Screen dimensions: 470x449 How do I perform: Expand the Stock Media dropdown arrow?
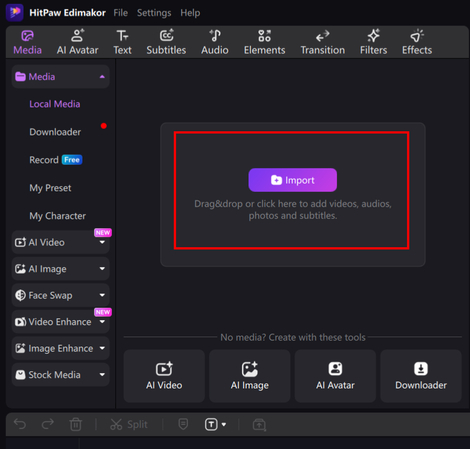tap(102, 375)
